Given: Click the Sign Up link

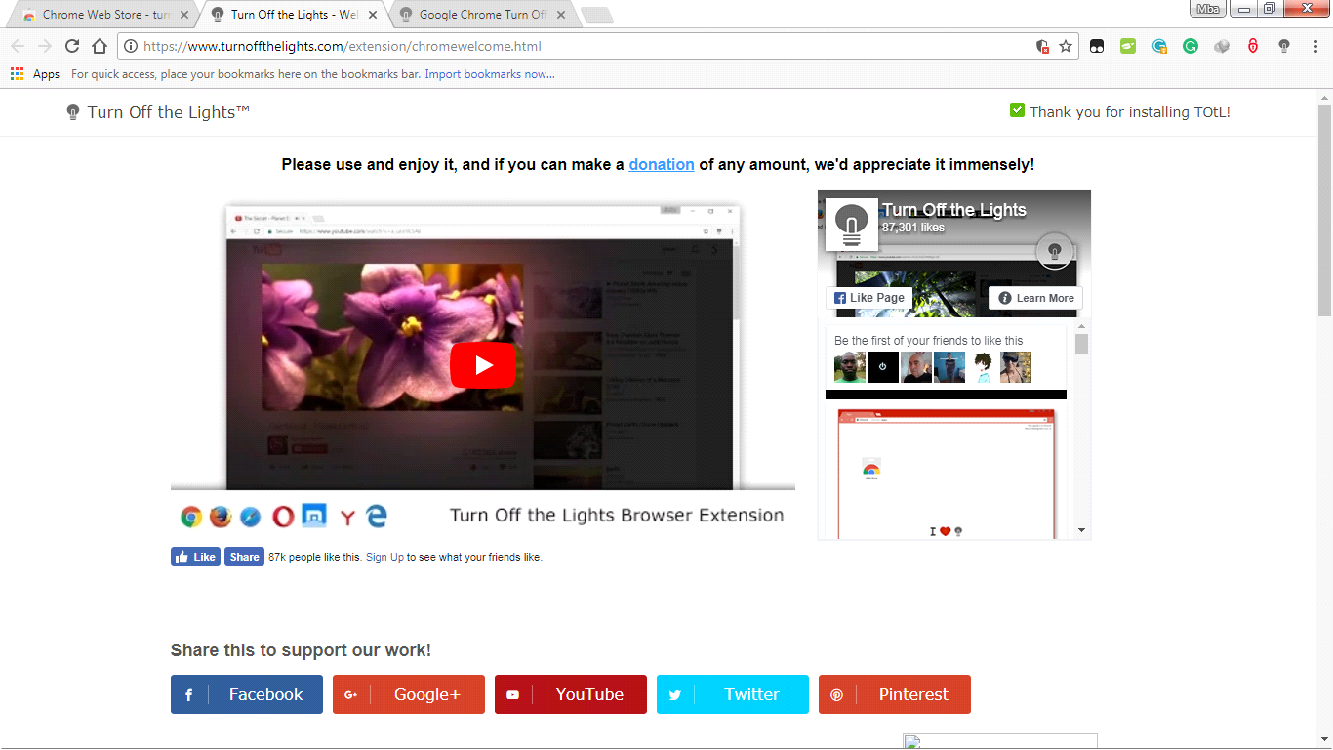Looking at the screenshot, I should coord(385,557).
